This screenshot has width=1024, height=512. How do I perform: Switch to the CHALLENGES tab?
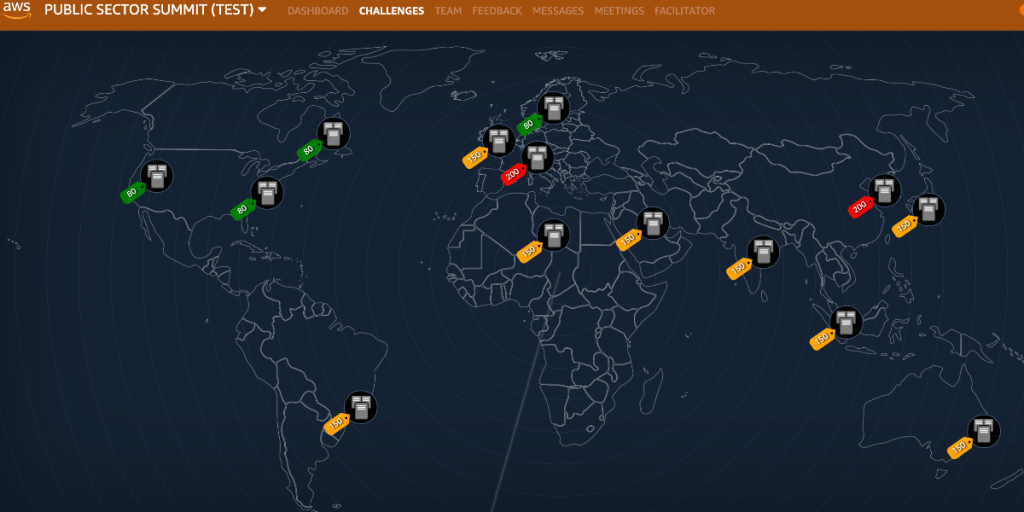pos(391,11)
